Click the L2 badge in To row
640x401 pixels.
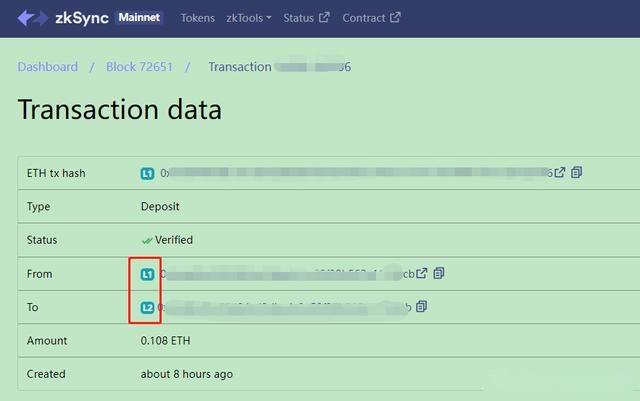tap(147, 307)
